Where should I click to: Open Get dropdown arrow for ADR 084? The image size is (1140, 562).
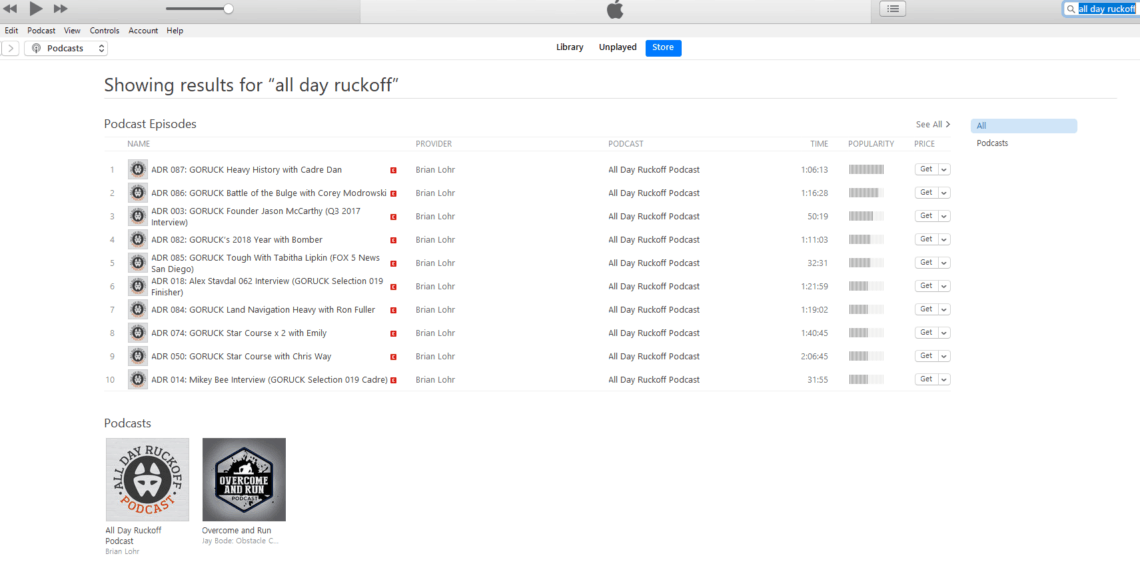(x=944, y=309)
